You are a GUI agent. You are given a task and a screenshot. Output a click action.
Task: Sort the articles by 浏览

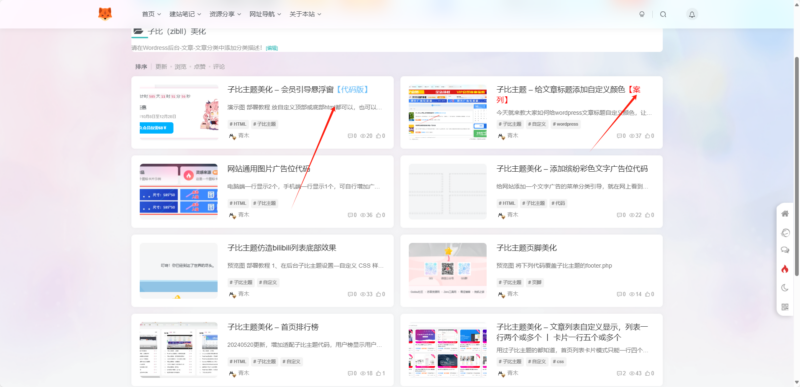click(x=181, y=67)
